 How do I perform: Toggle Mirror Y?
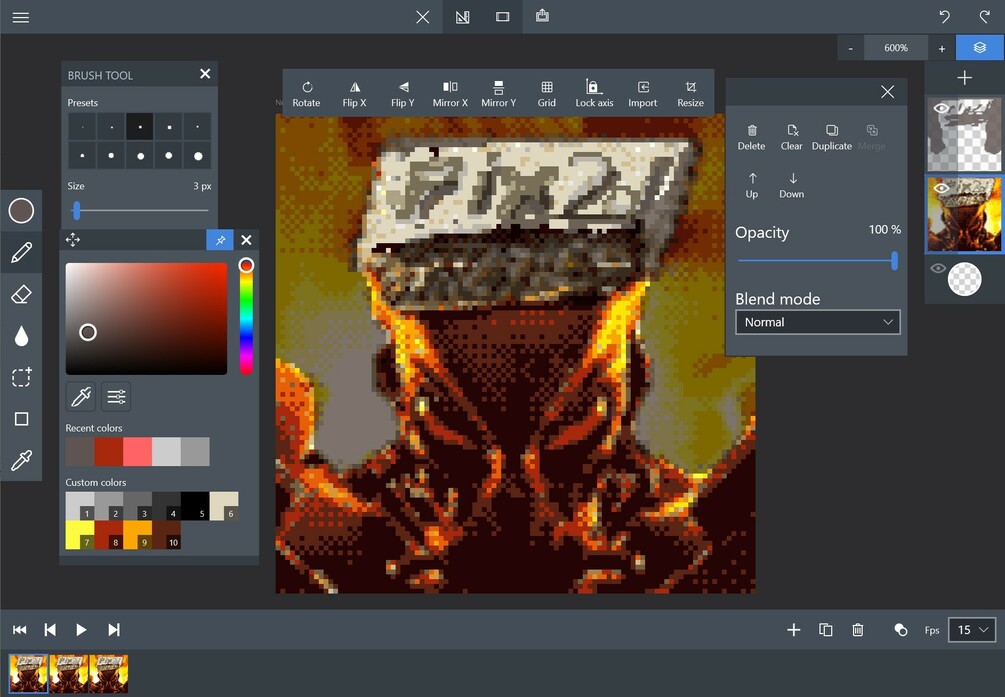[499, 94]
